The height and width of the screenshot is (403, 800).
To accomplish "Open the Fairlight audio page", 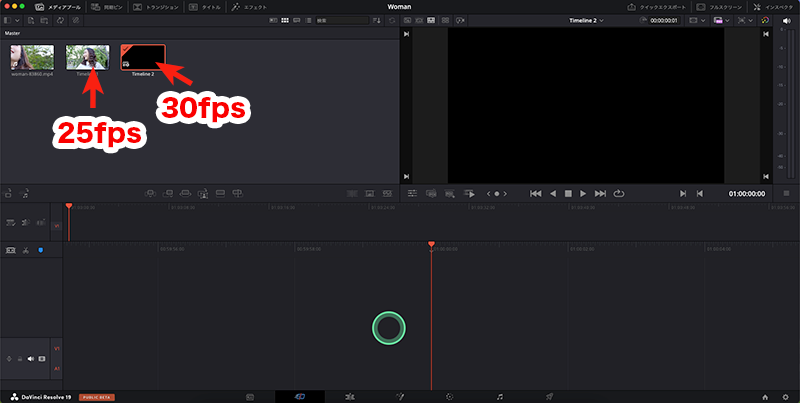I will [500, 396].
